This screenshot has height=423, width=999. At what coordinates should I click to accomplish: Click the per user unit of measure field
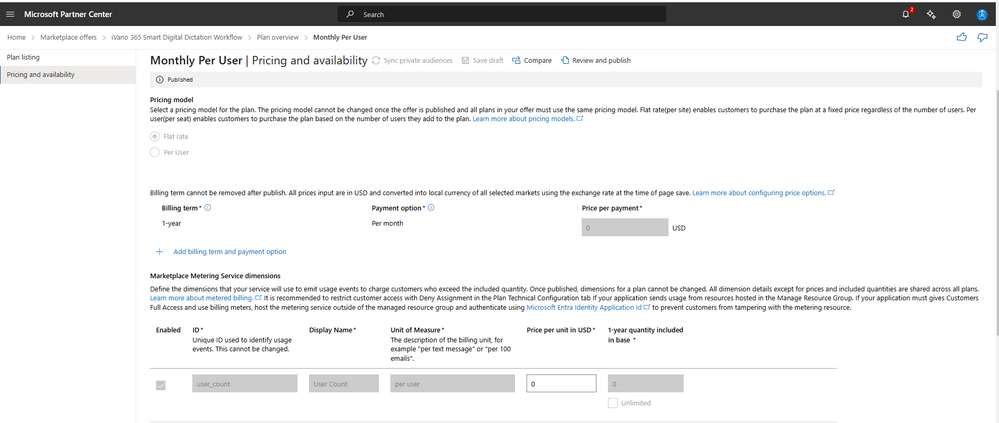[452, 384]
